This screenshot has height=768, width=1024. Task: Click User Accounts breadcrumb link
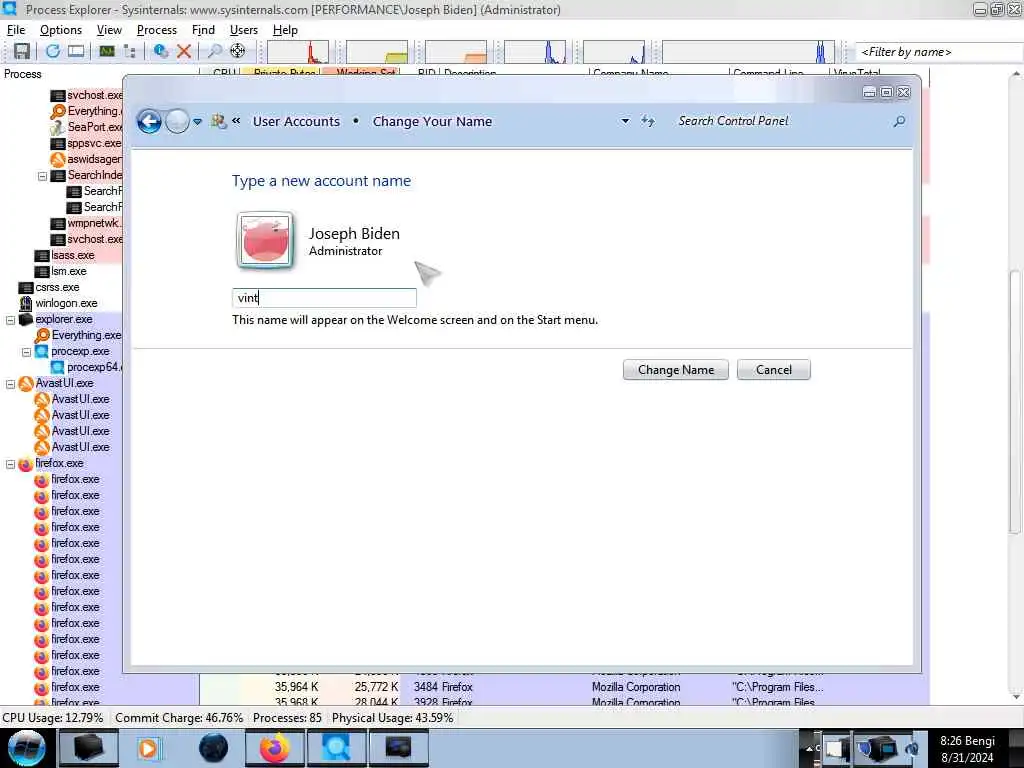[296, 121]
